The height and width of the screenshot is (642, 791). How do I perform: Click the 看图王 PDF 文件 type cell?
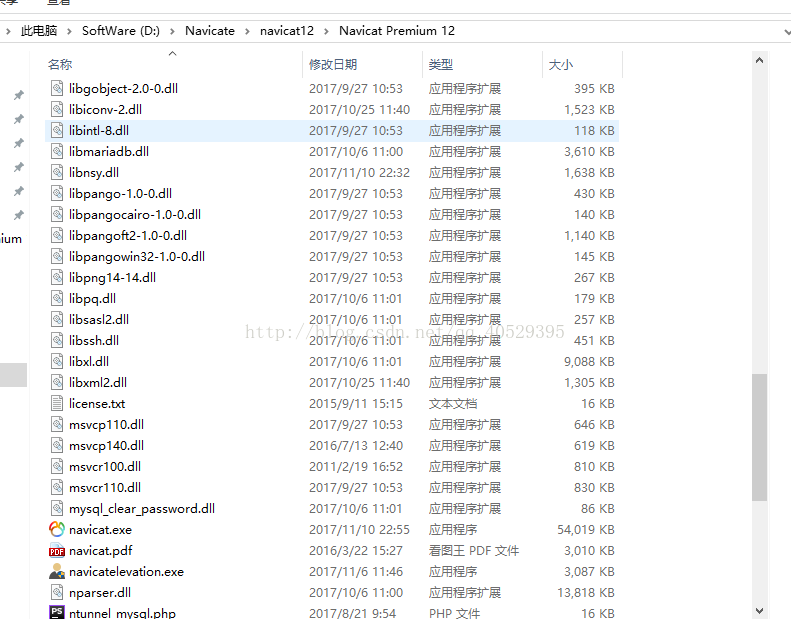[x=474, y=551]
